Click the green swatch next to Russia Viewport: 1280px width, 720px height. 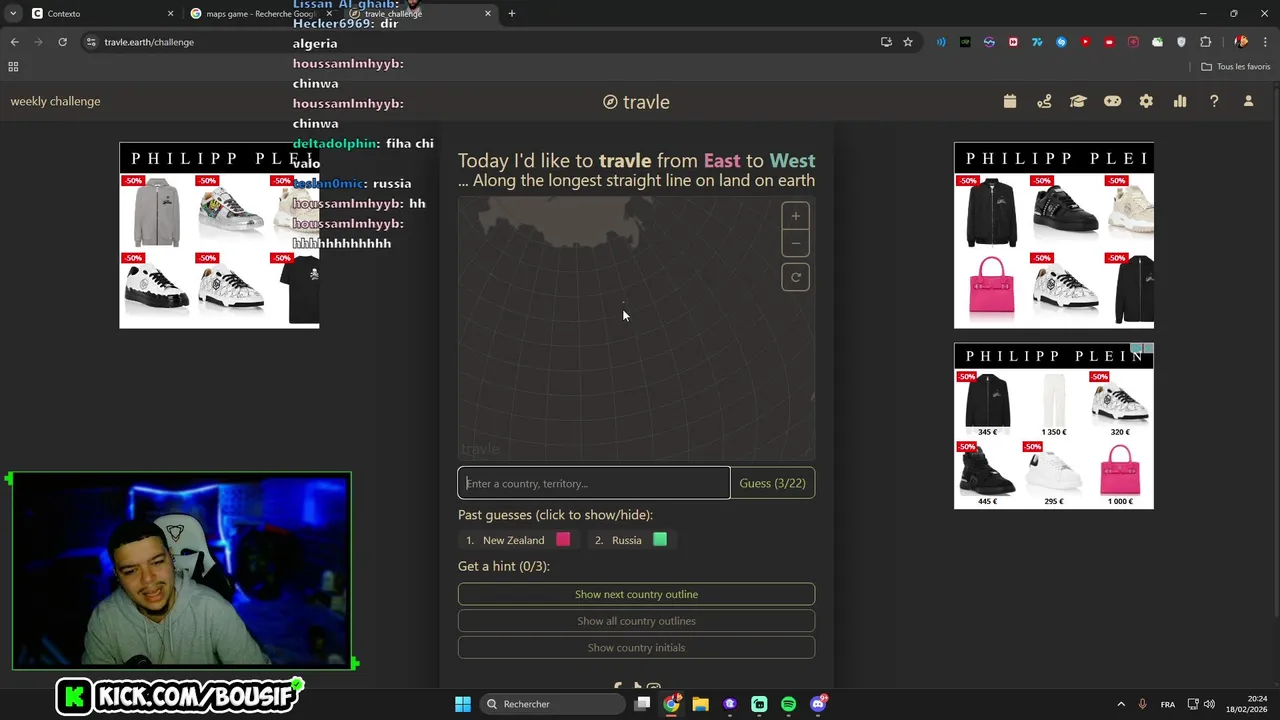point(660,539)
